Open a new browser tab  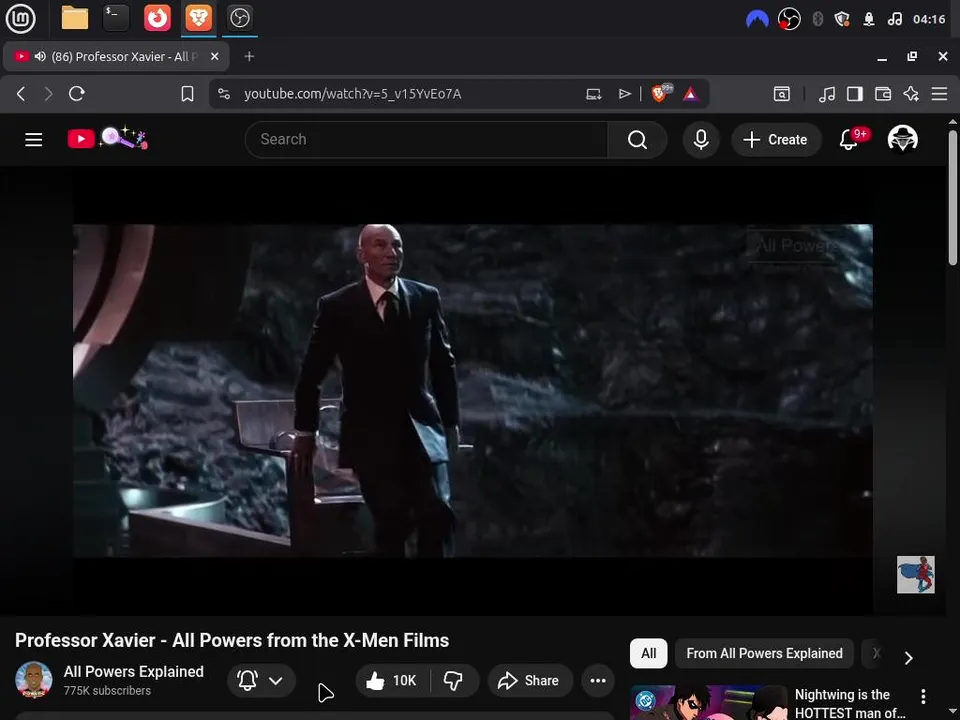coord(249,56)
